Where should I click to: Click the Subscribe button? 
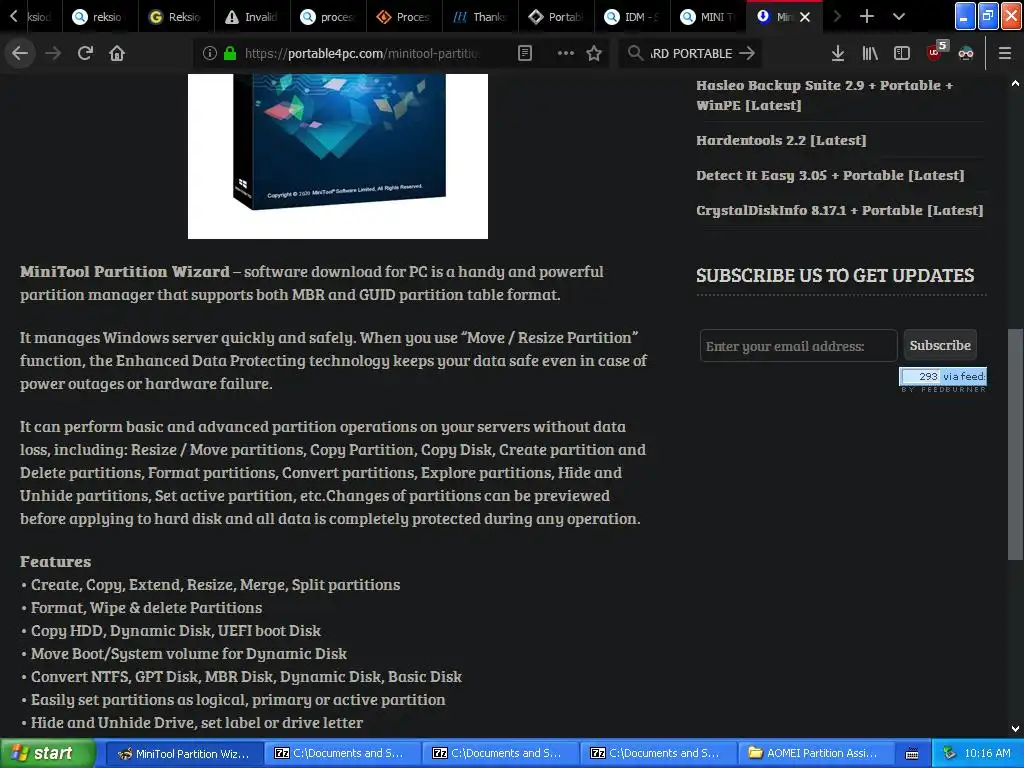pyautogui.click(x=940, y=345)
